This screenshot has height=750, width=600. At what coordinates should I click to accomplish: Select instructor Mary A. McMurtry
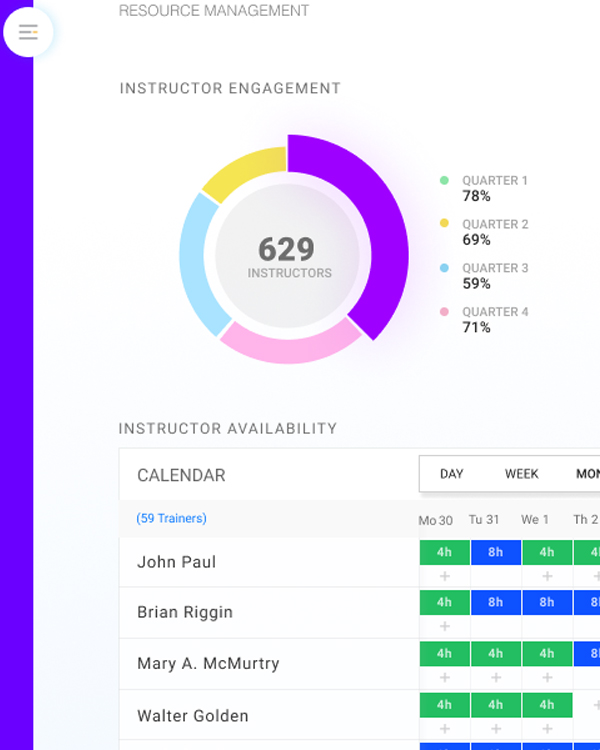pyautogui.click(x=208, y=664)
